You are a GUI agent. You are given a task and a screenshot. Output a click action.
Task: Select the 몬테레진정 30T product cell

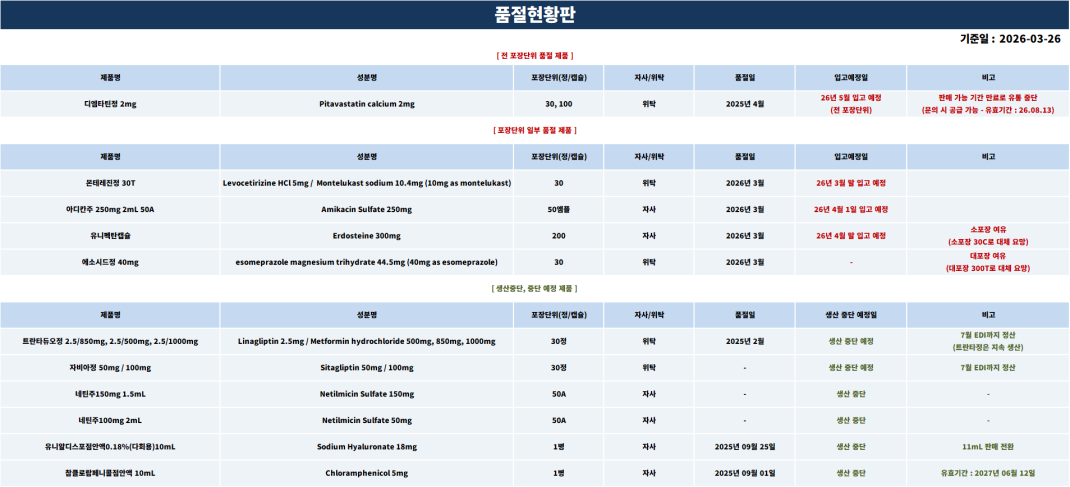[110, 183]
